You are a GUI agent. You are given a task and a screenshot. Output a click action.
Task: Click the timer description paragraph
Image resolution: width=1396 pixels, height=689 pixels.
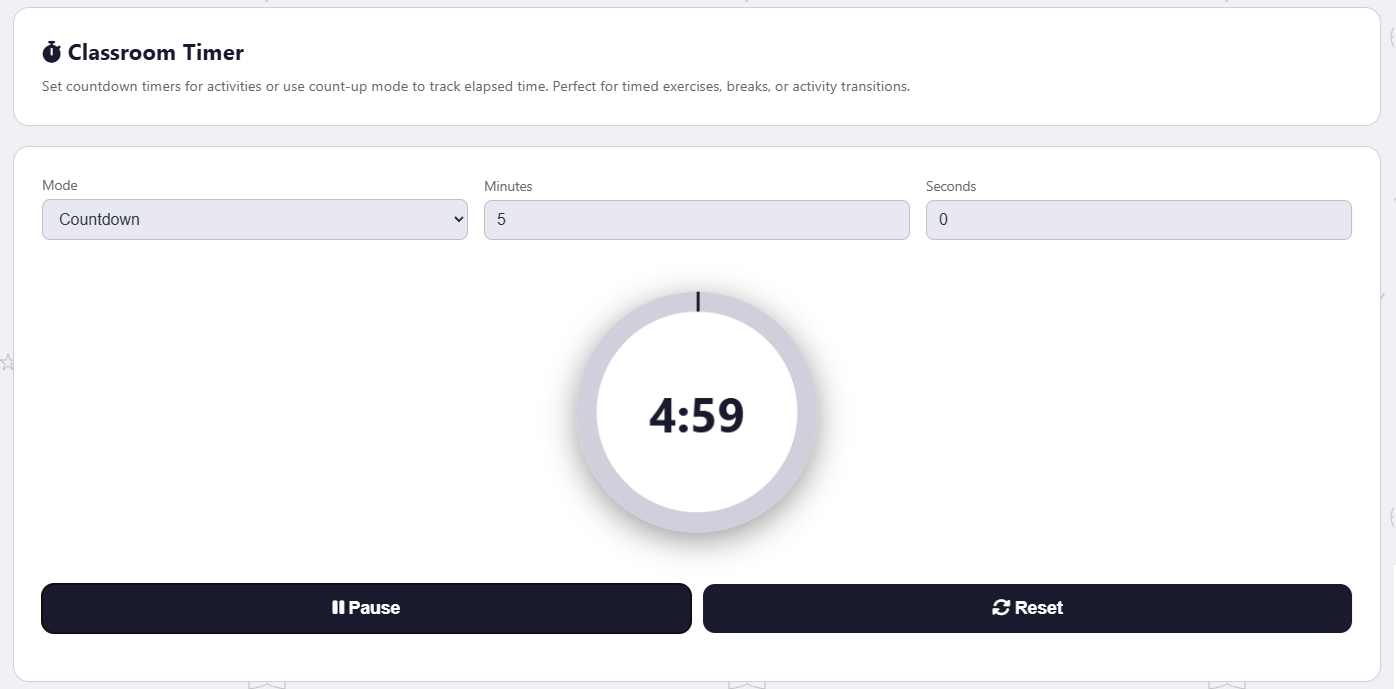(476, 87)
